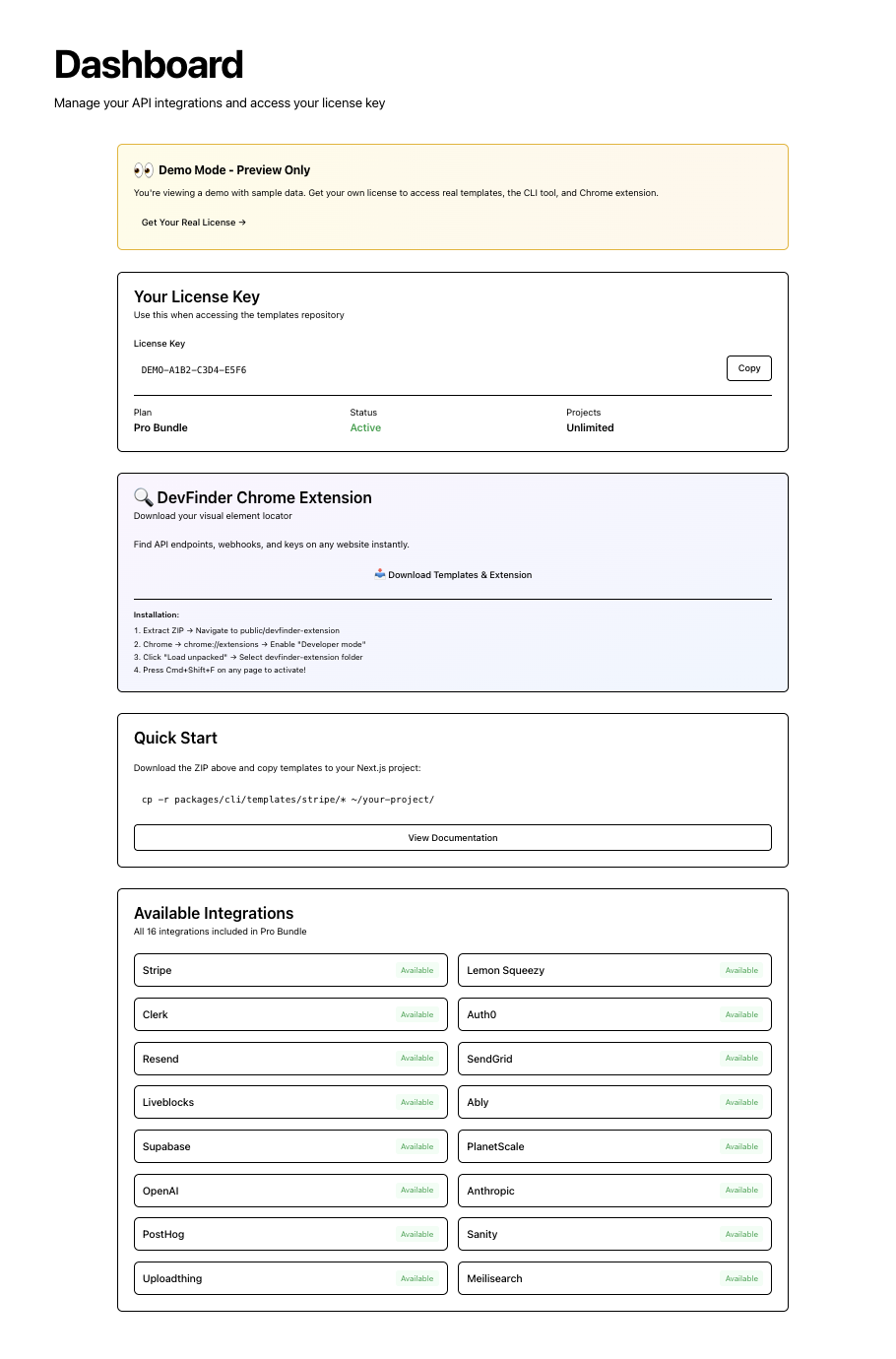Open the Meilisearch integration
Screen dimensions: 896x1359
[x=614, y=1278]
